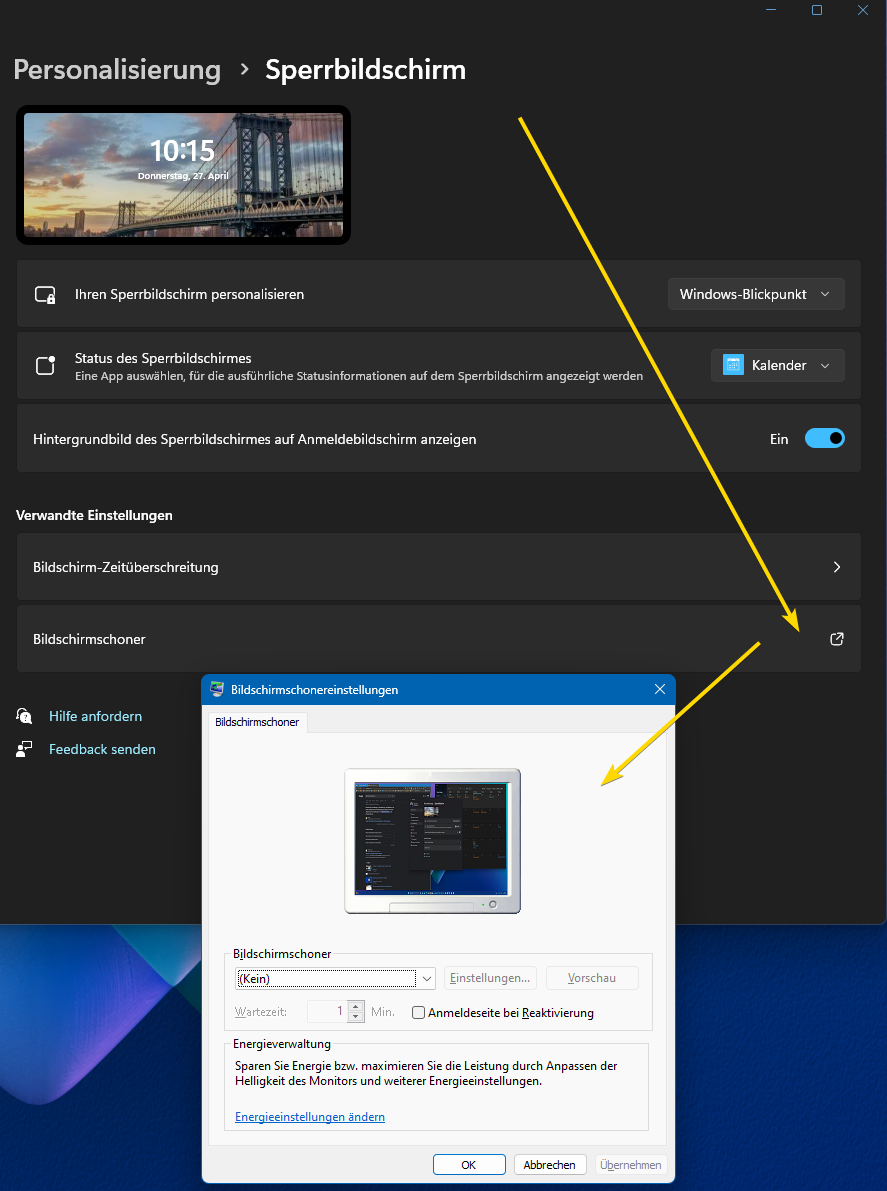Click the Übernehmen button
887x1191 pixels.
(631, 1164)
